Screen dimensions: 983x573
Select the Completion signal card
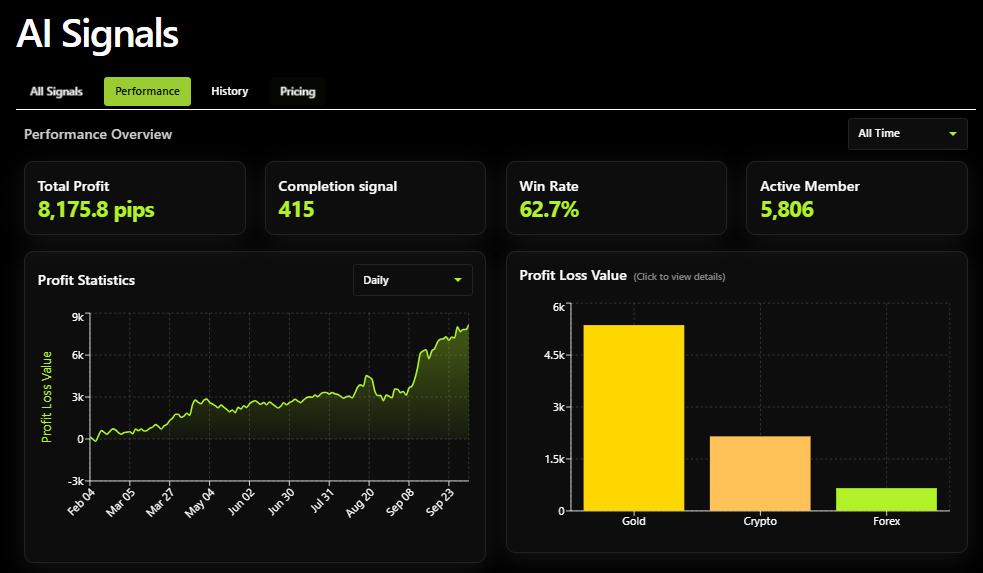375,198
